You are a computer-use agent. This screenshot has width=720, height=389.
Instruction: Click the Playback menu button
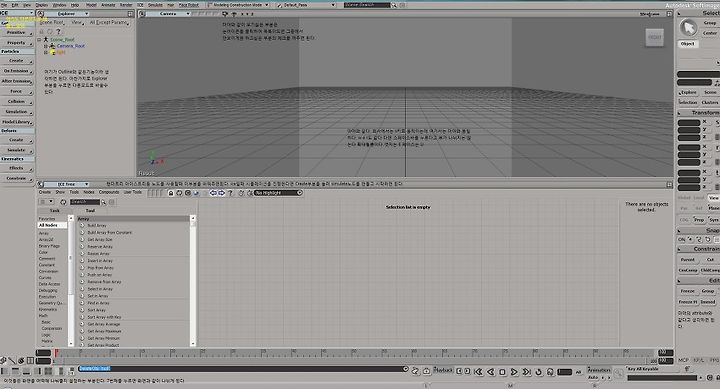[443, 370]
